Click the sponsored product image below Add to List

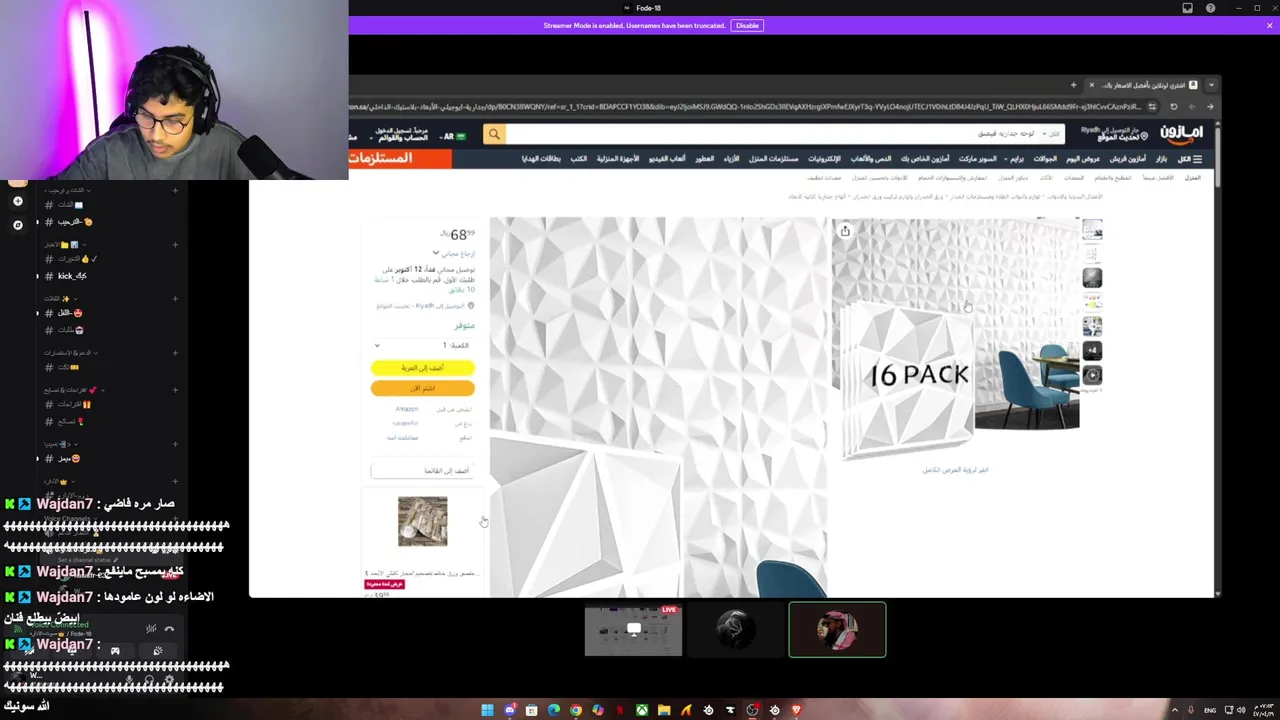(x=423, y=521)
